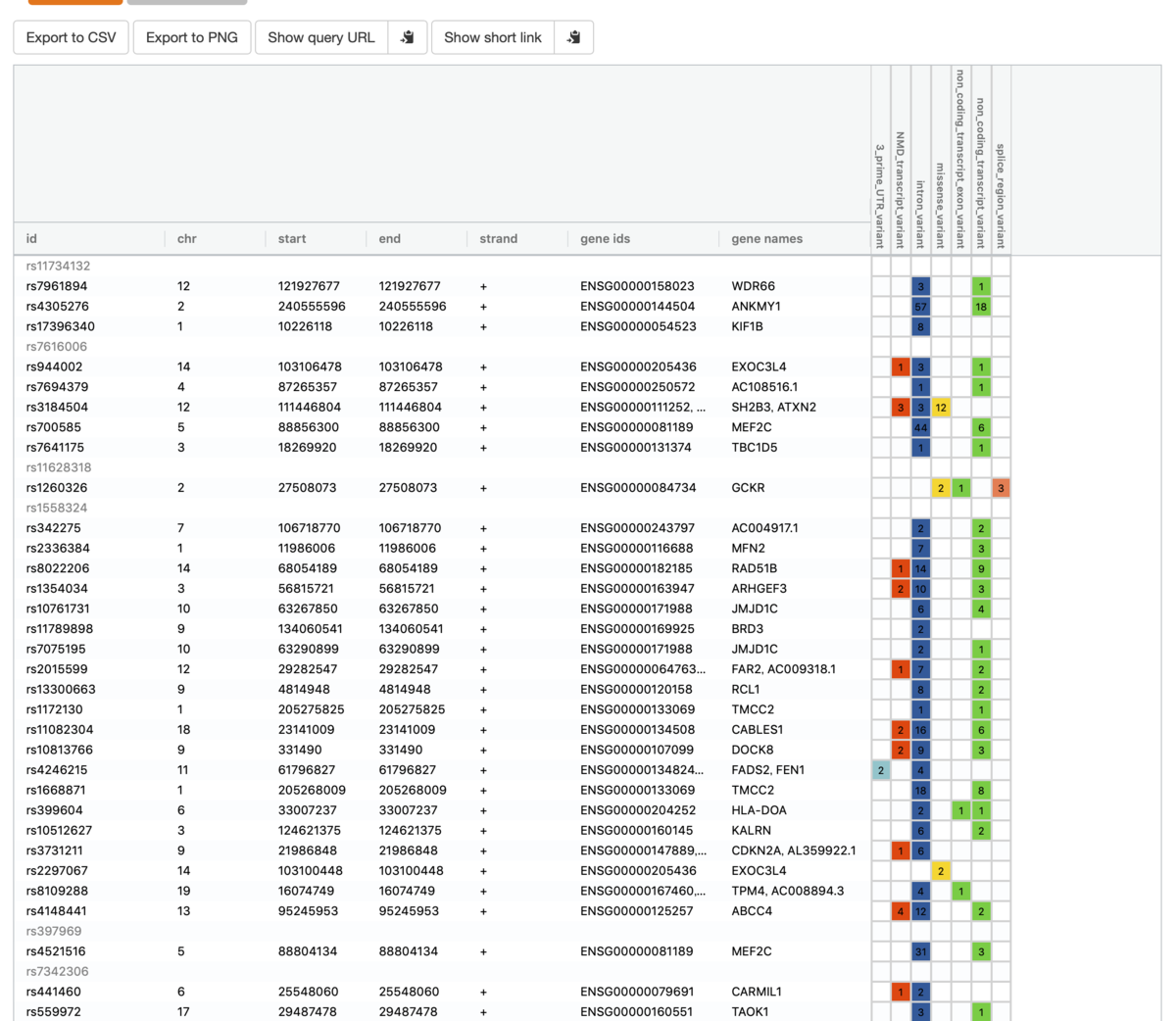1176x1021 pixels.
Task: Export the table to PNG
Action: [x=191, y=37]
